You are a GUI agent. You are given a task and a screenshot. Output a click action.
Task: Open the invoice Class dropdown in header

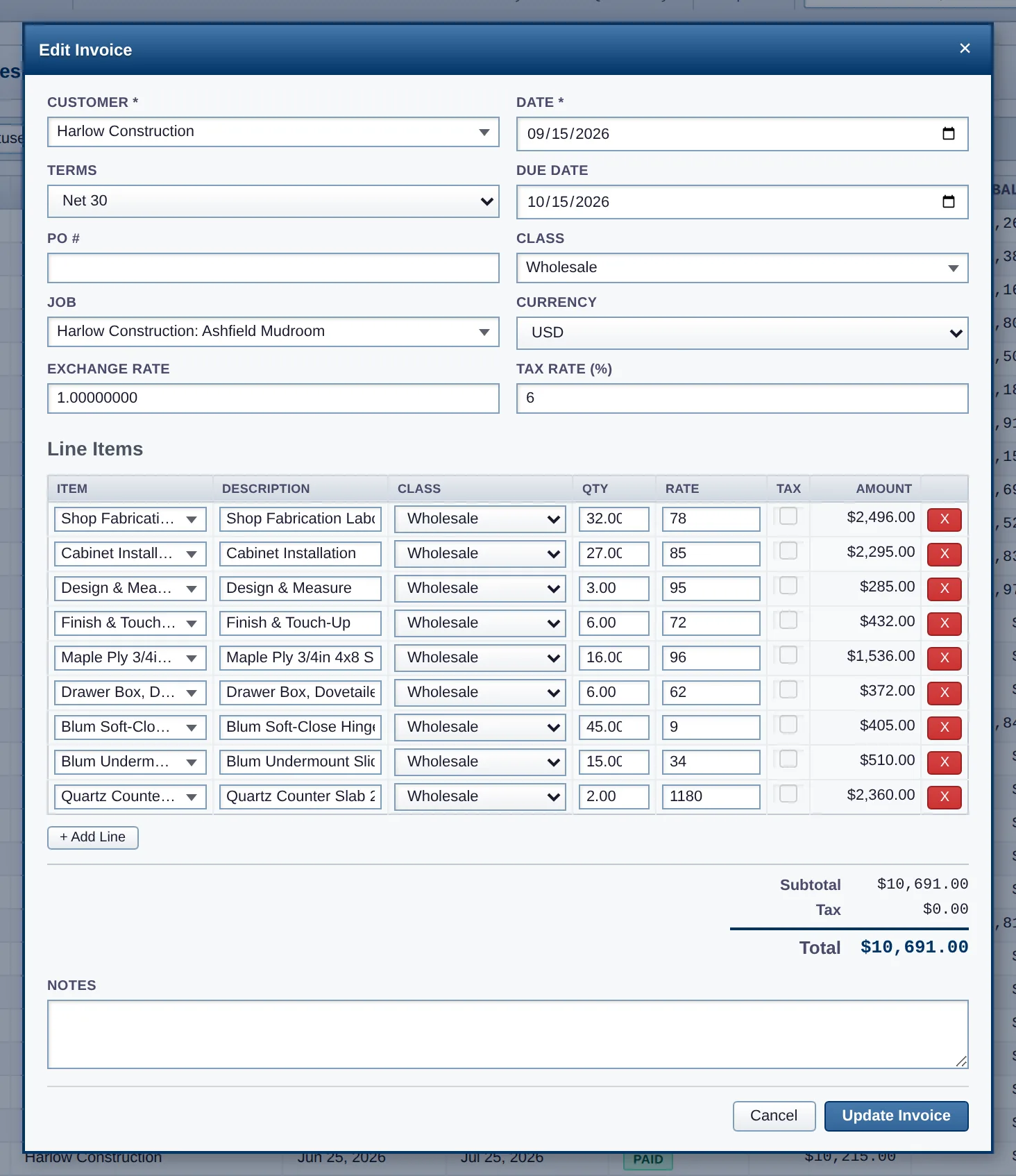point(743,268)
